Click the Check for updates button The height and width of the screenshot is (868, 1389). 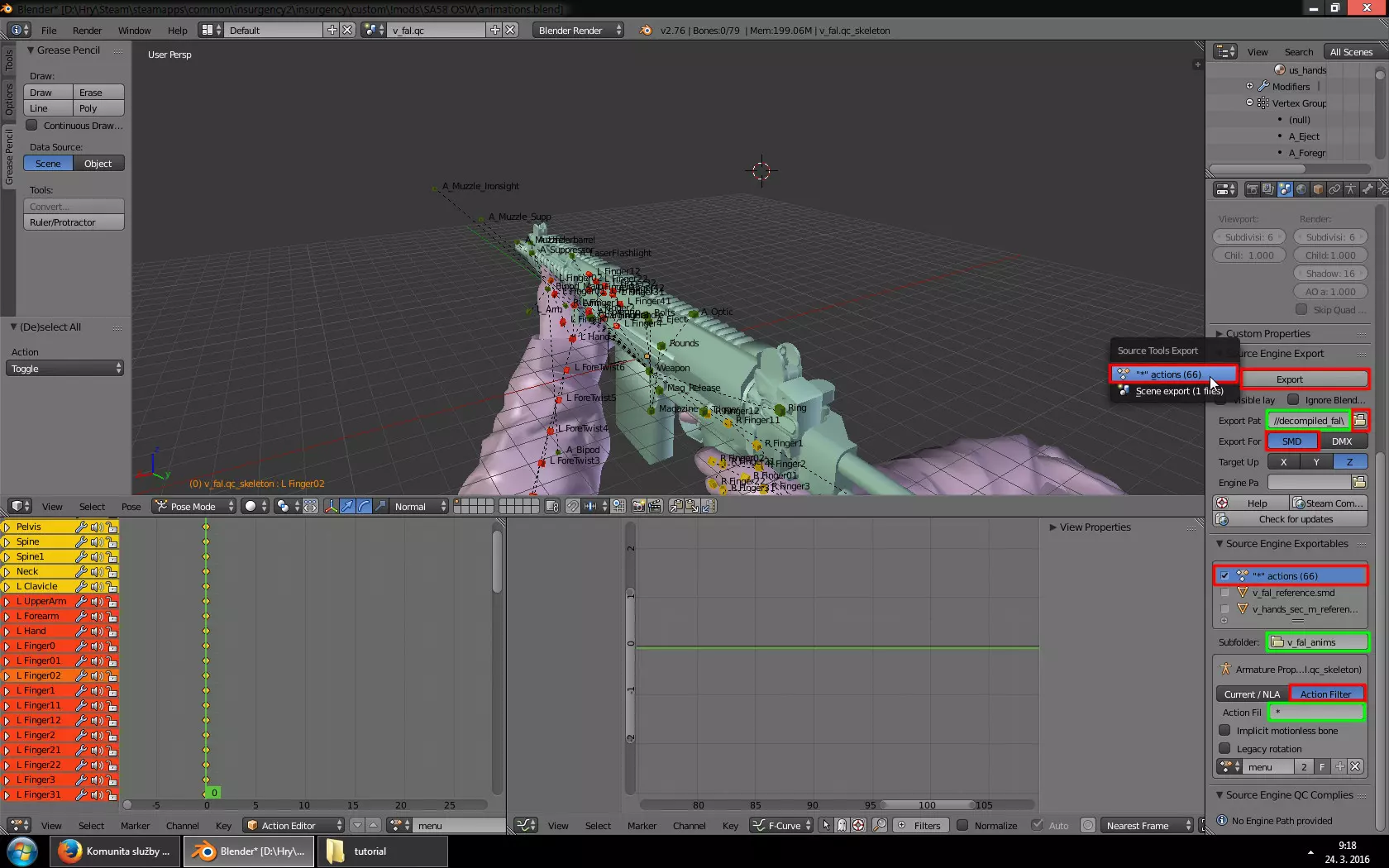click(1296, 519)
